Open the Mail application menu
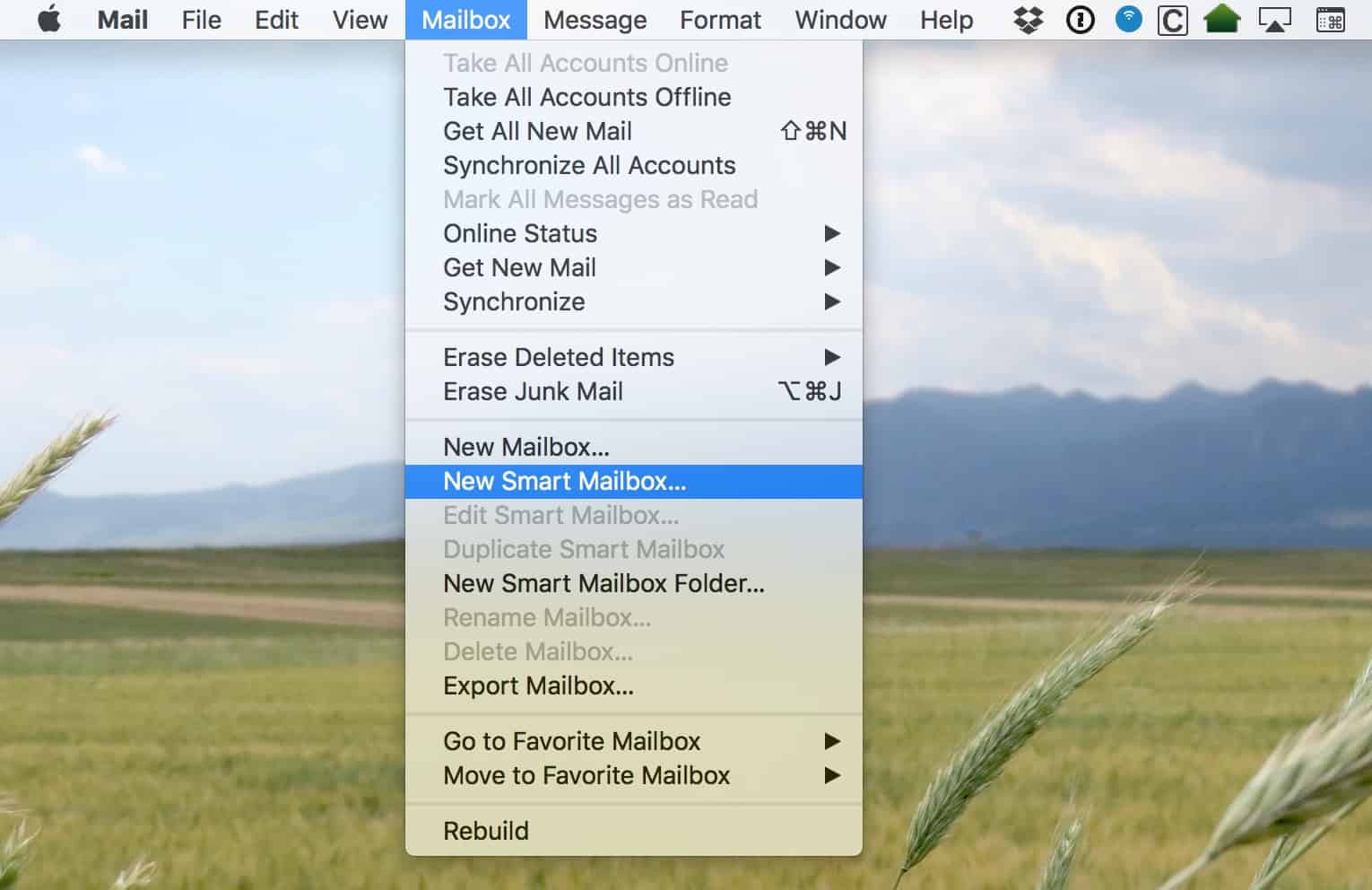 pos(123,20)
